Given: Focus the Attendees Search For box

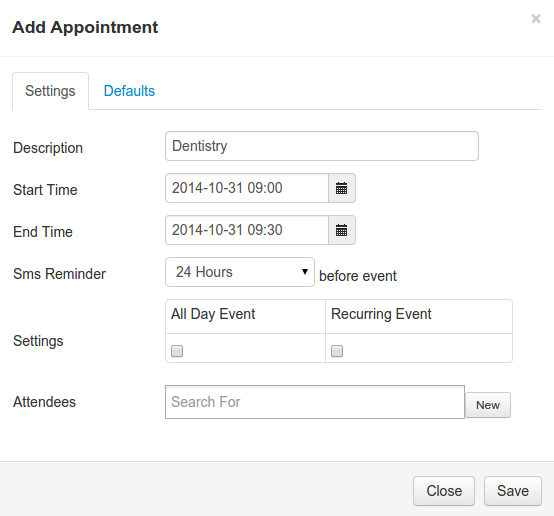Looking at the screenshot, I should pos(315,402).
